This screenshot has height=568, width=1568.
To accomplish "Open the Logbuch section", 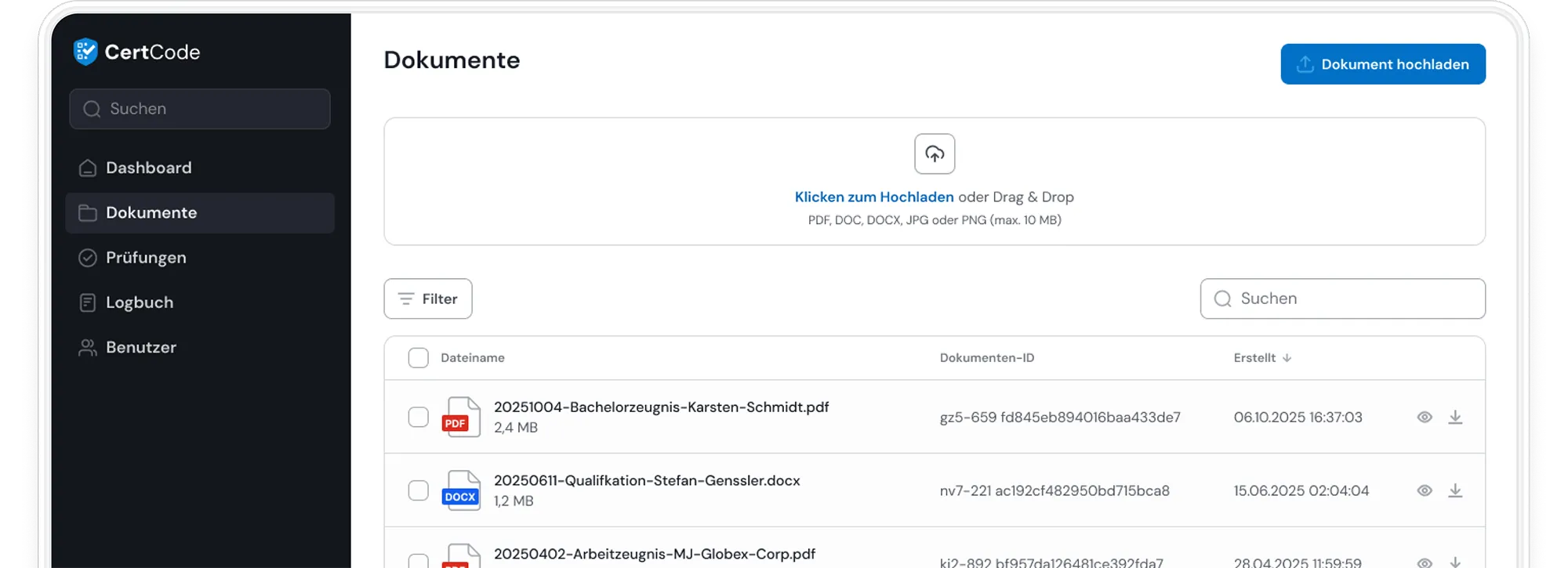I will (x=140, y=302).
